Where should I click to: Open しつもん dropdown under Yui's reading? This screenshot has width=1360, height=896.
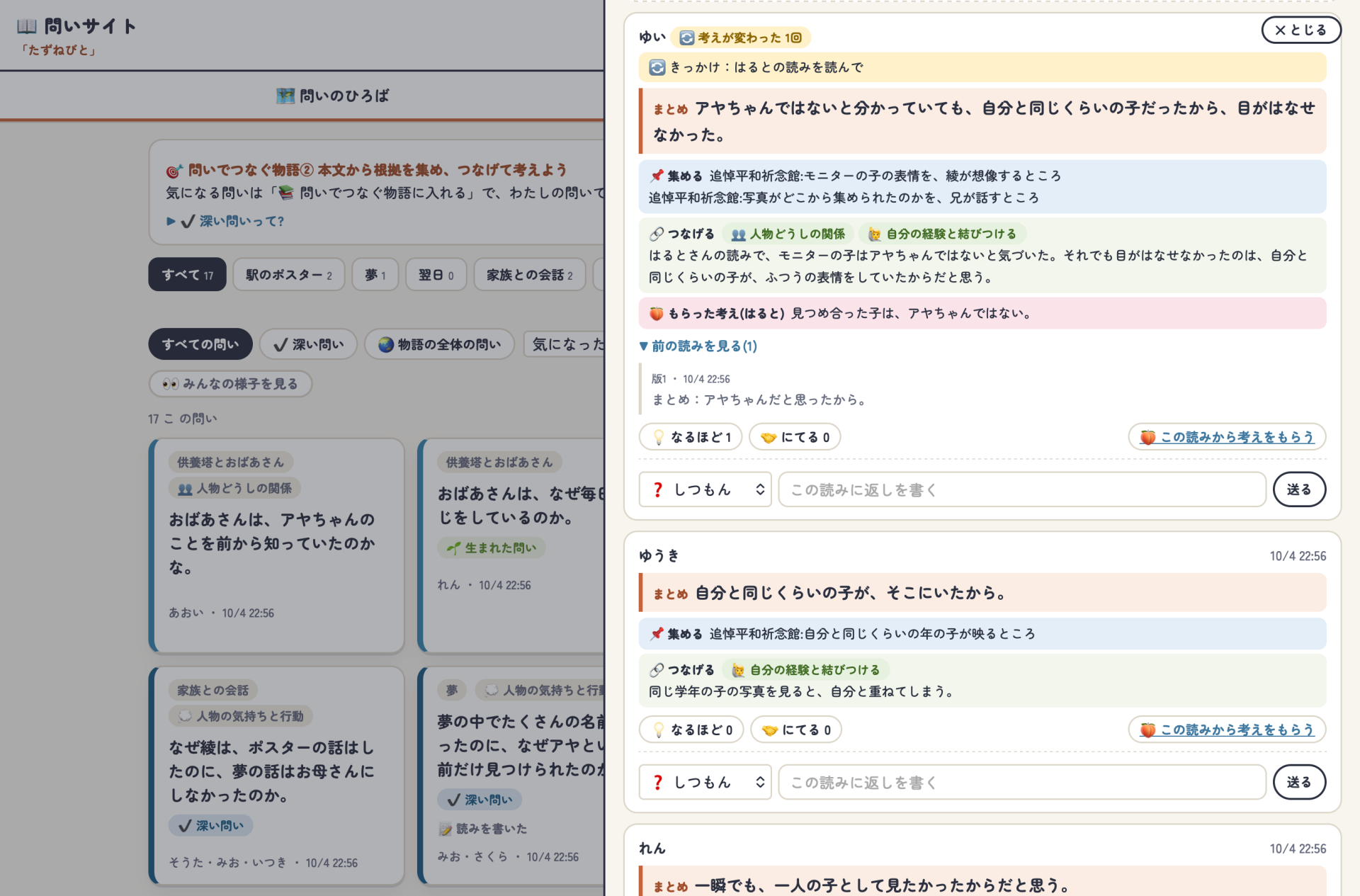705,489
